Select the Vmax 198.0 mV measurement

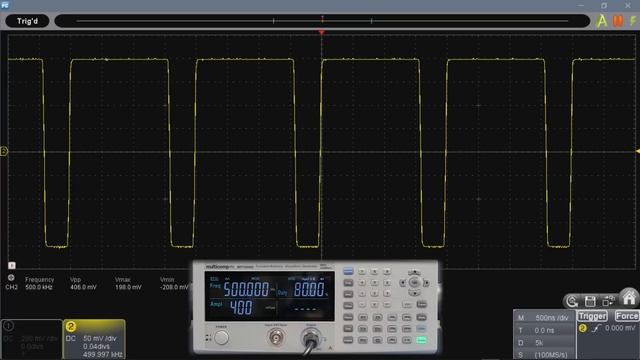pos(128,283)
